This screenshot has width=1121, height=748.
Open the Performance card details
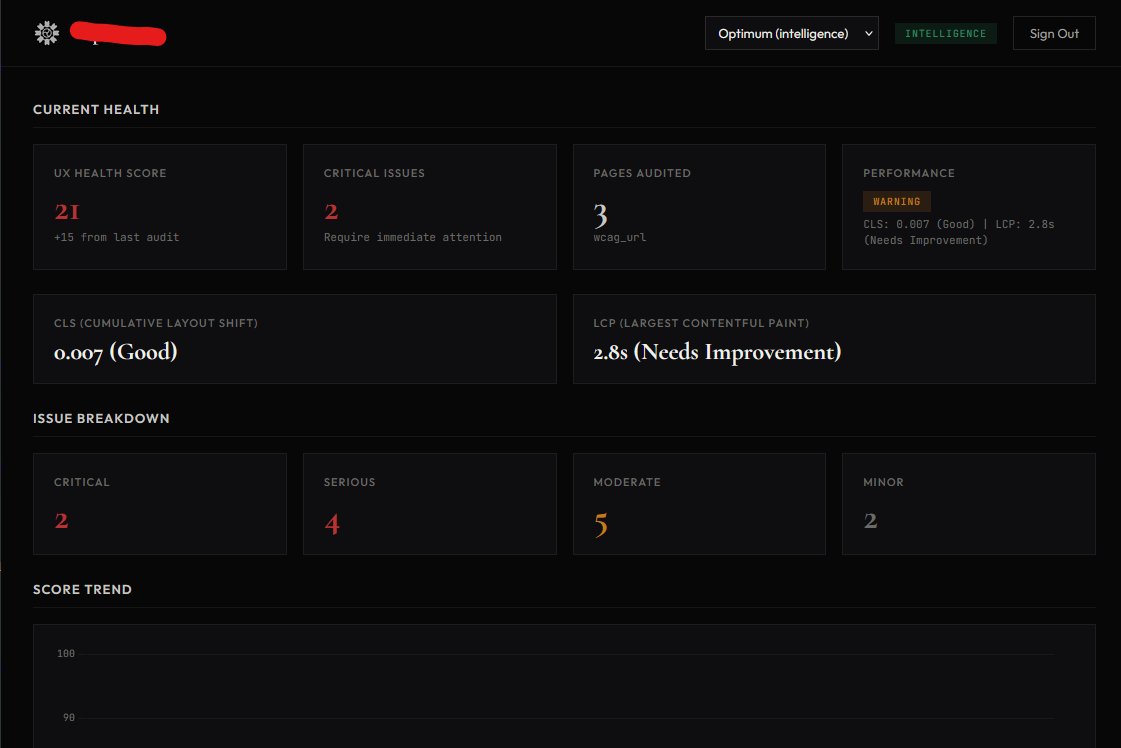pyautogui.click(x=968, y=205)
